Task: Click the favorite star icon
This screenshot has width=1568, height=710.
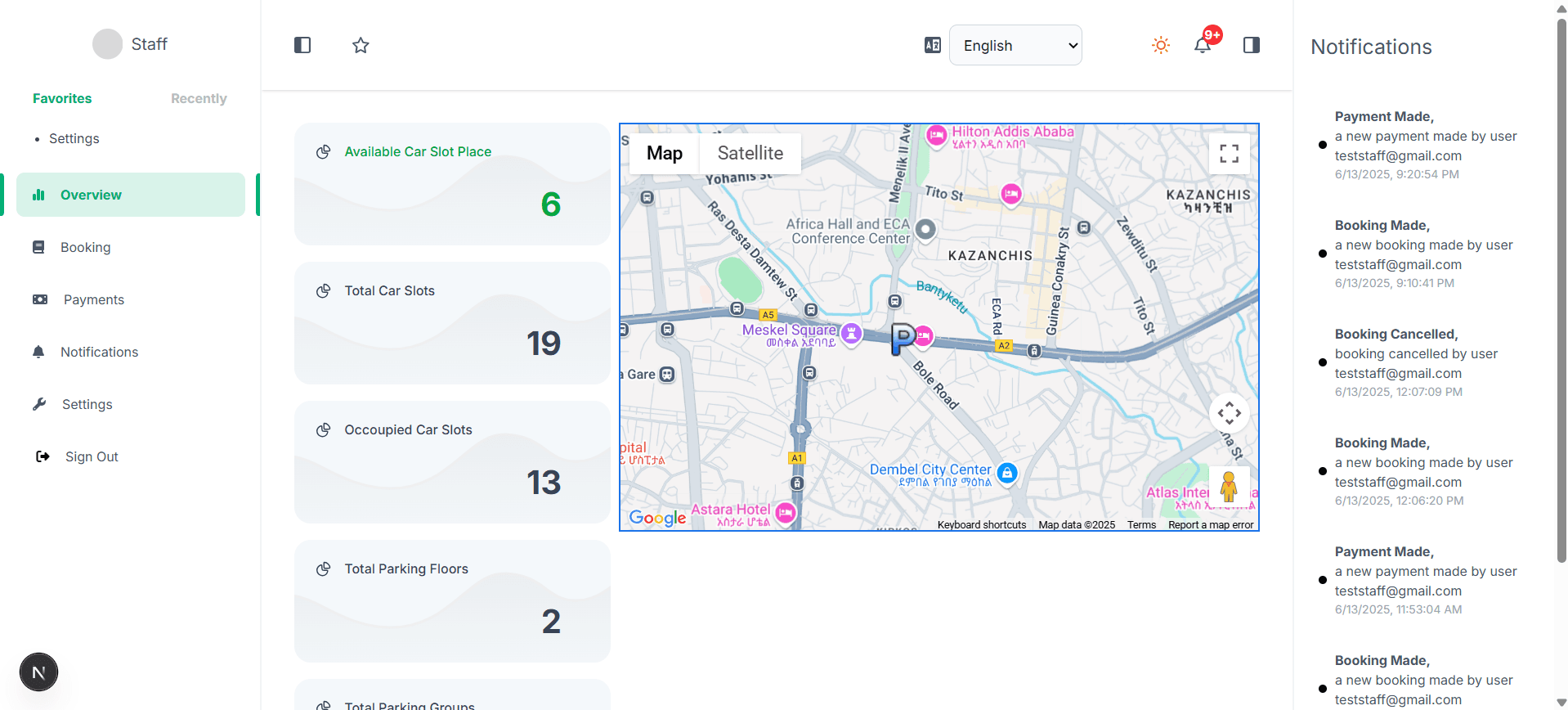Action: [361, 45]
